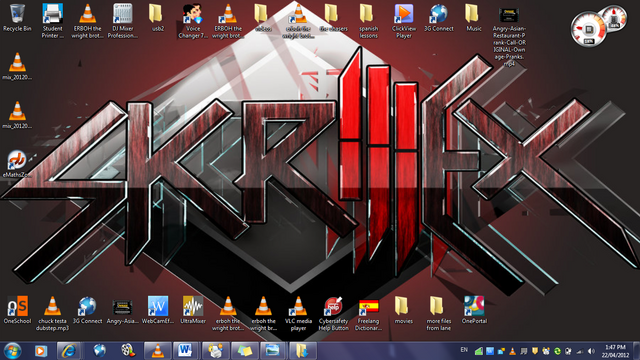Open the volume speaker tray icon
The image size is (640, 360).
pyautogui.click(x=591, y=351)
